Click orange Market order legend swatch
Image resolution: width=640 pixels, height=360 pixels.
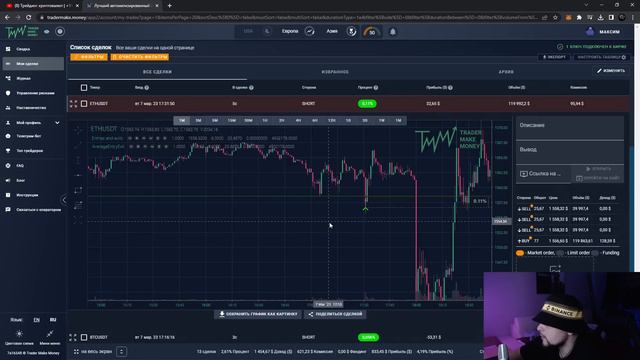pyautogui.click(x=520, y=253)
